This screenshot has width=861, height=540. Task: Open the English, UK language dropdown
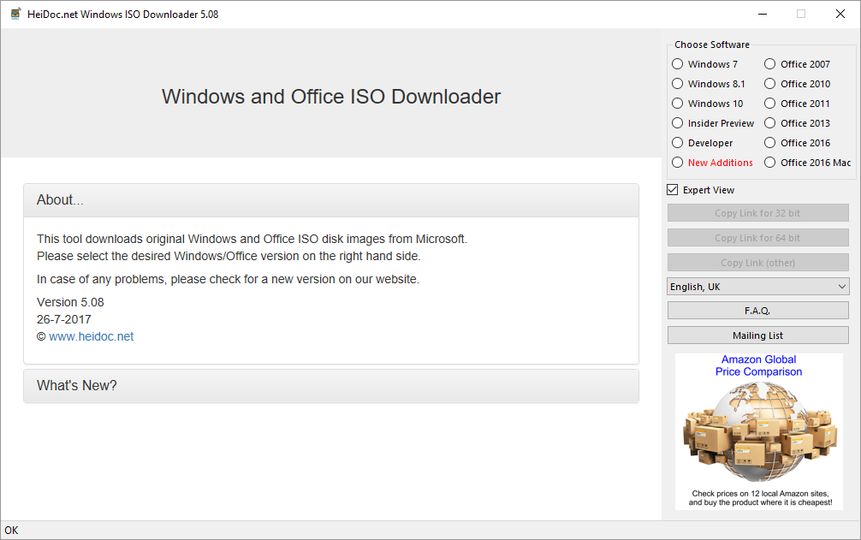pos(758,286)
